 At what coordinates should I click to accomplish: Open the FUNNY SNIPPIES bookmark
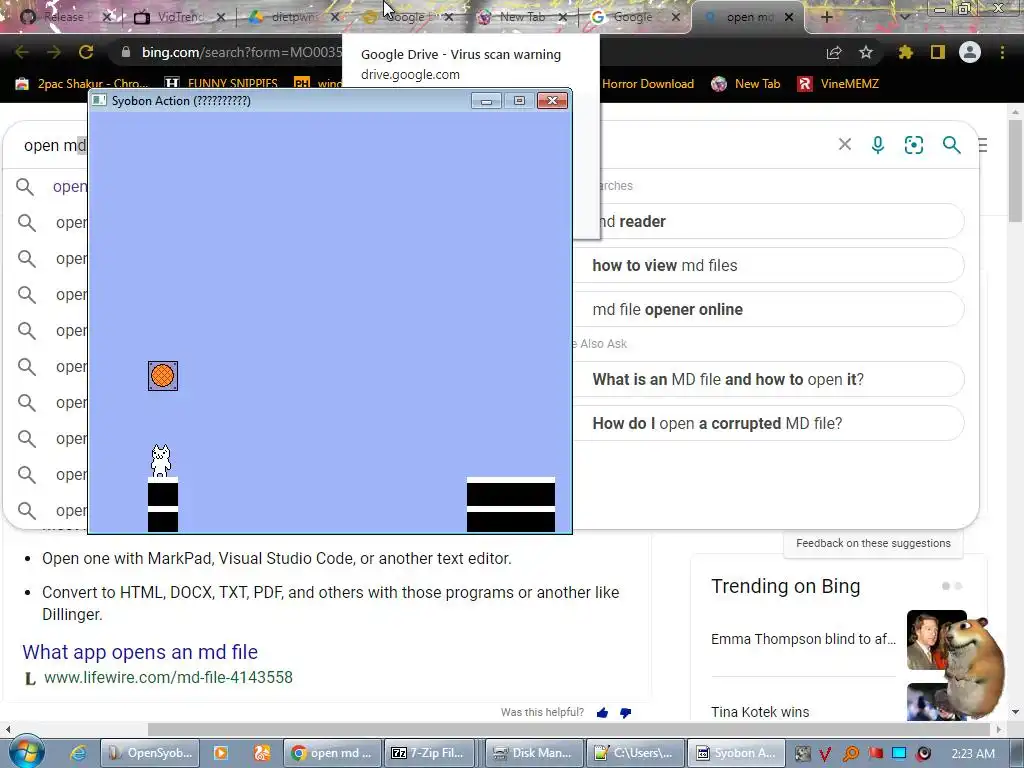(x=222, y=84)
